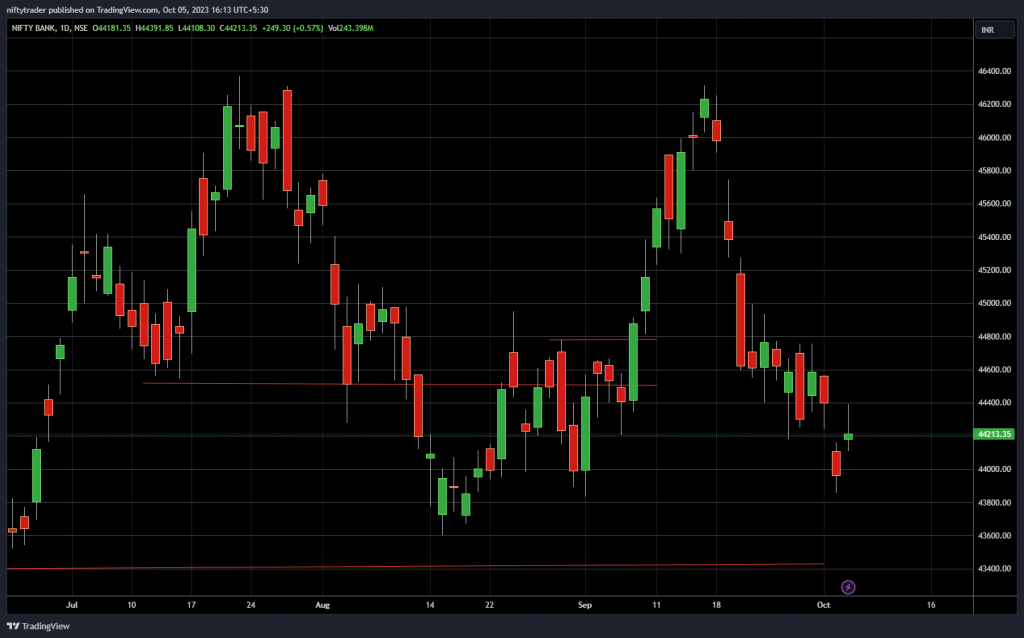Click the 43800.00 price axis label

tap(994, 503)
